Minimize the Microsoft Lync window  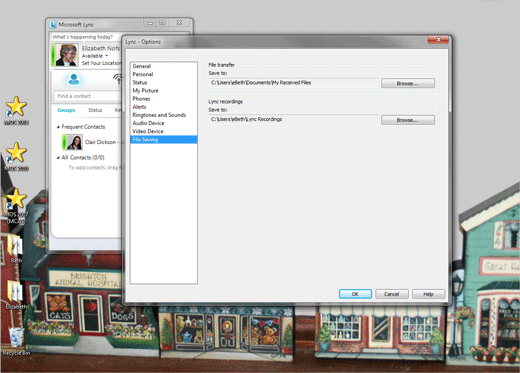click(x=150, y=23)
